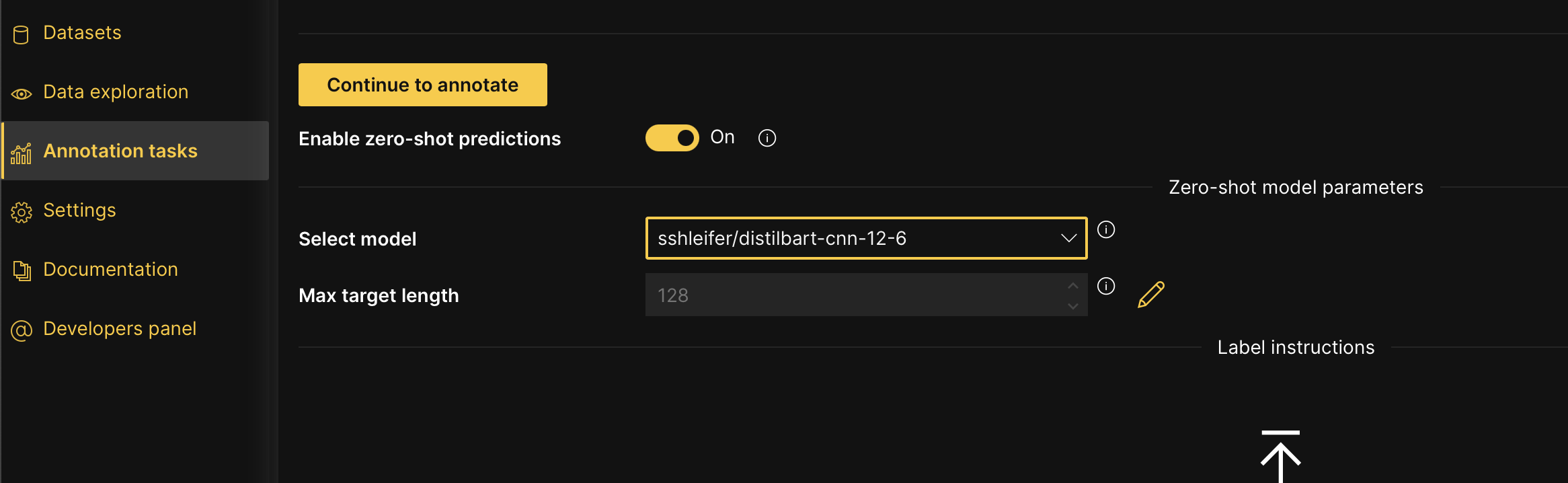Click the Annotation tasks chart icon
Screen dimensions: 1568x483
click(x=21, y=153)
